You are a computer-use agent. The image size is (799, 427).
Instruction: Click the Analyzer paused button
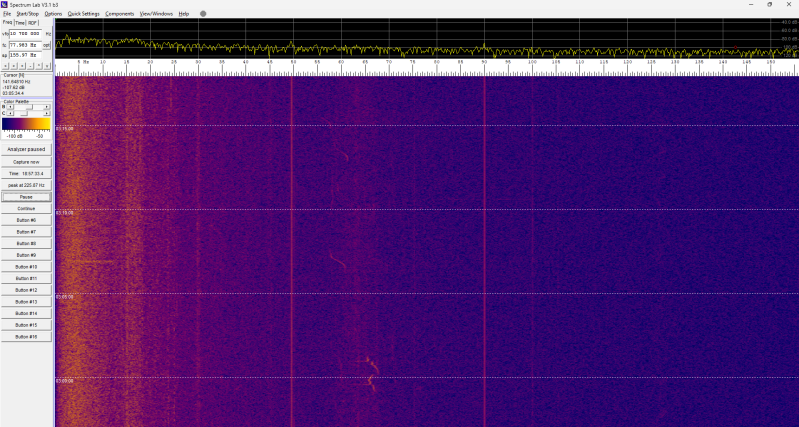tap(26, 149)
